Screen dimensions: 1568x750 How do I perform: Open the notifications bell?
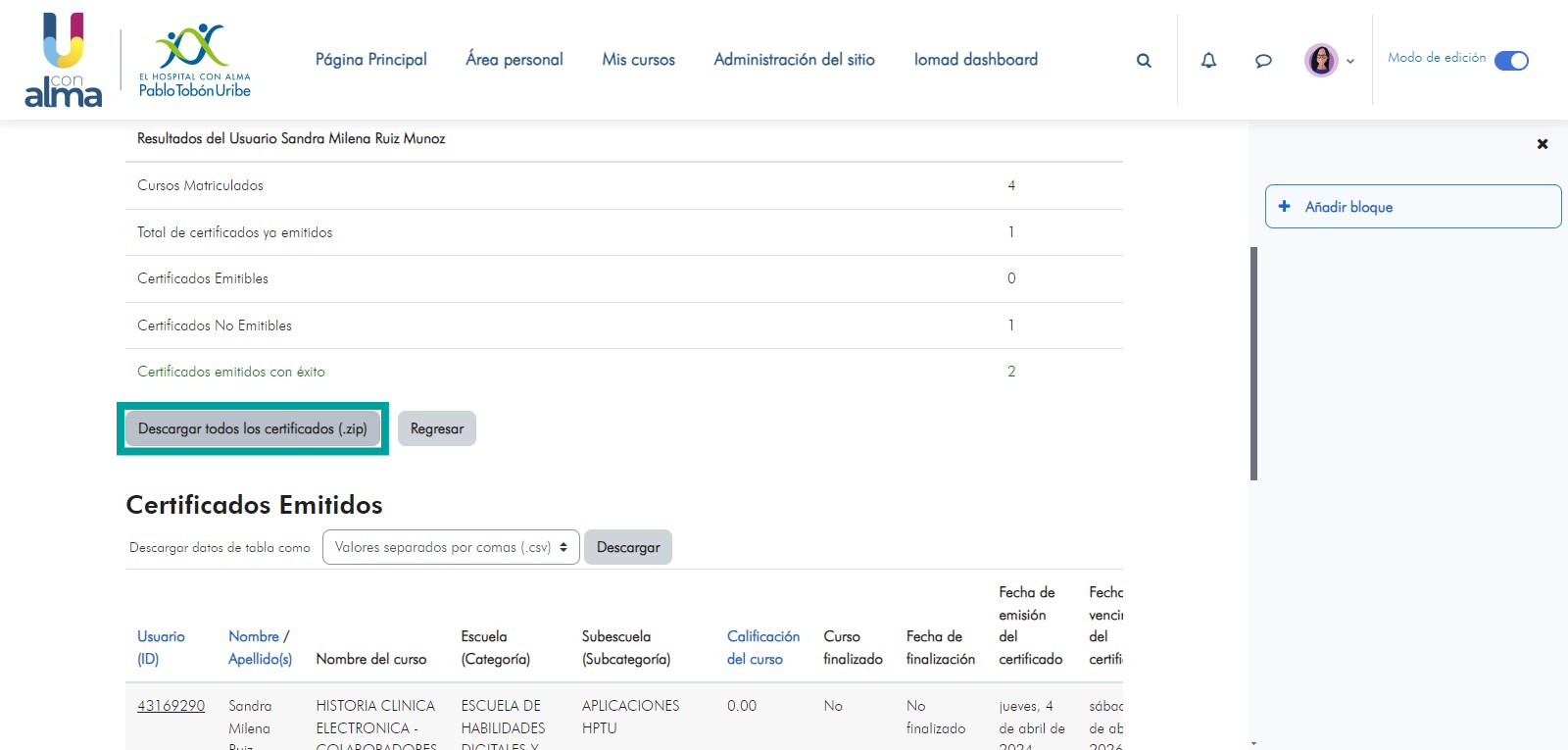click(1208, 61)
